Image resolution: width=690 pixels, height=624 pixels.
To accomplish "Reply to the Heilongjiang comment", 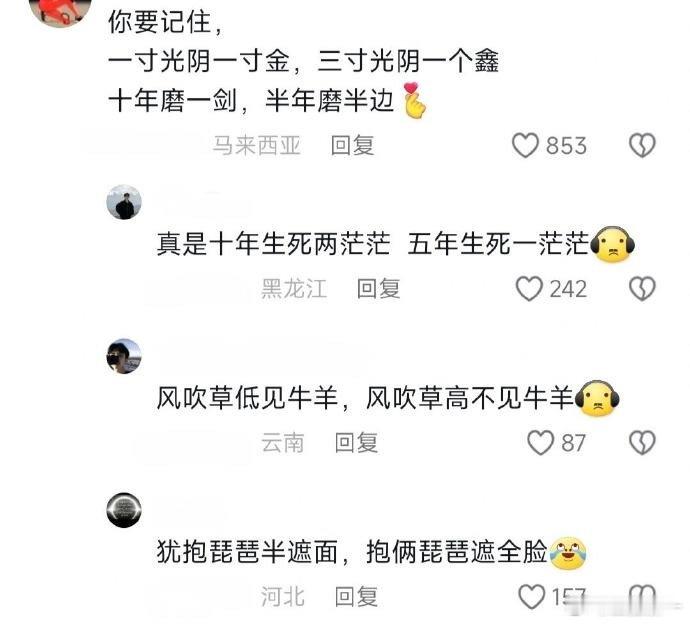I will pos(378,289).
